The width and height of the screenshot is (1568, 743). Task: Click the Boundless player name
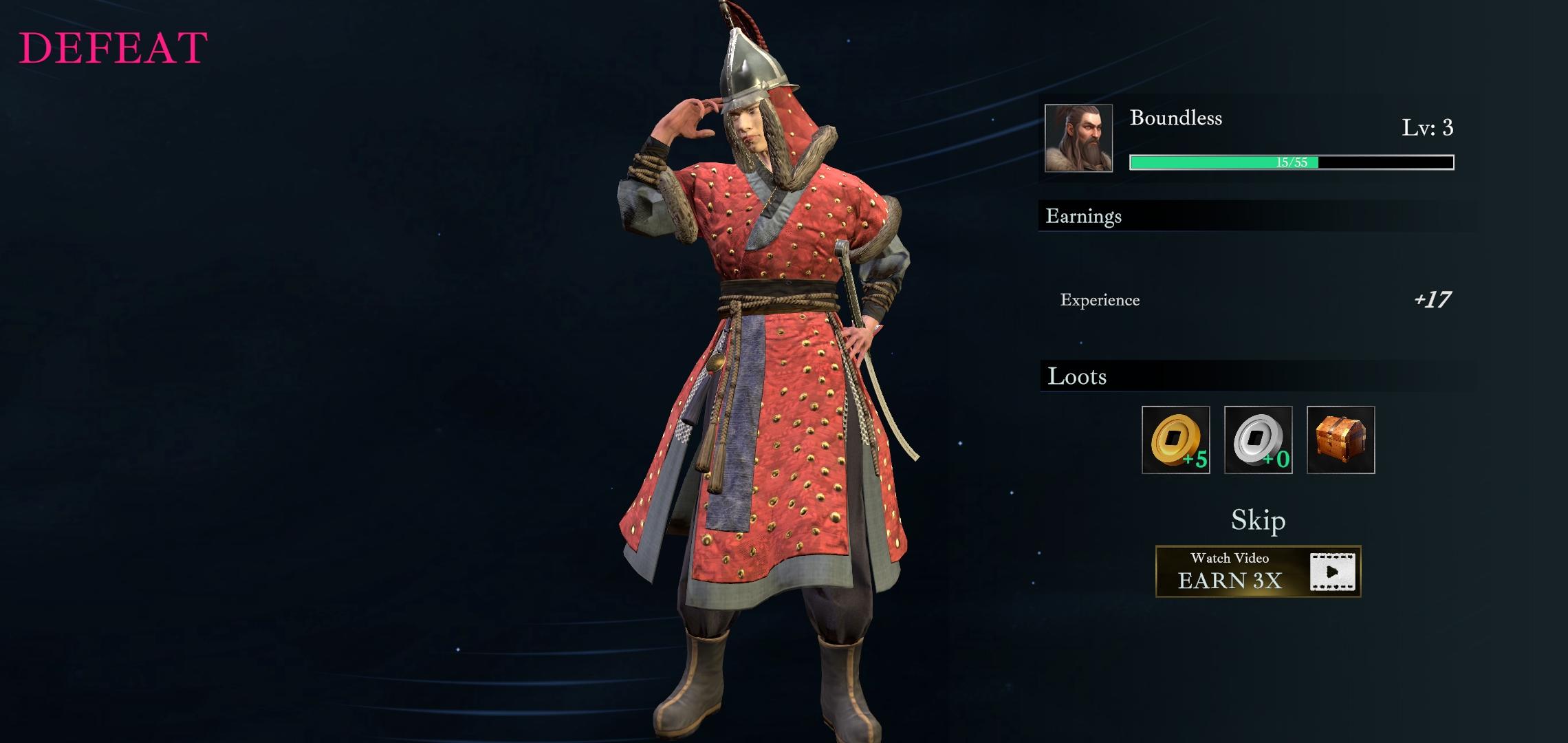[1176, 118]
